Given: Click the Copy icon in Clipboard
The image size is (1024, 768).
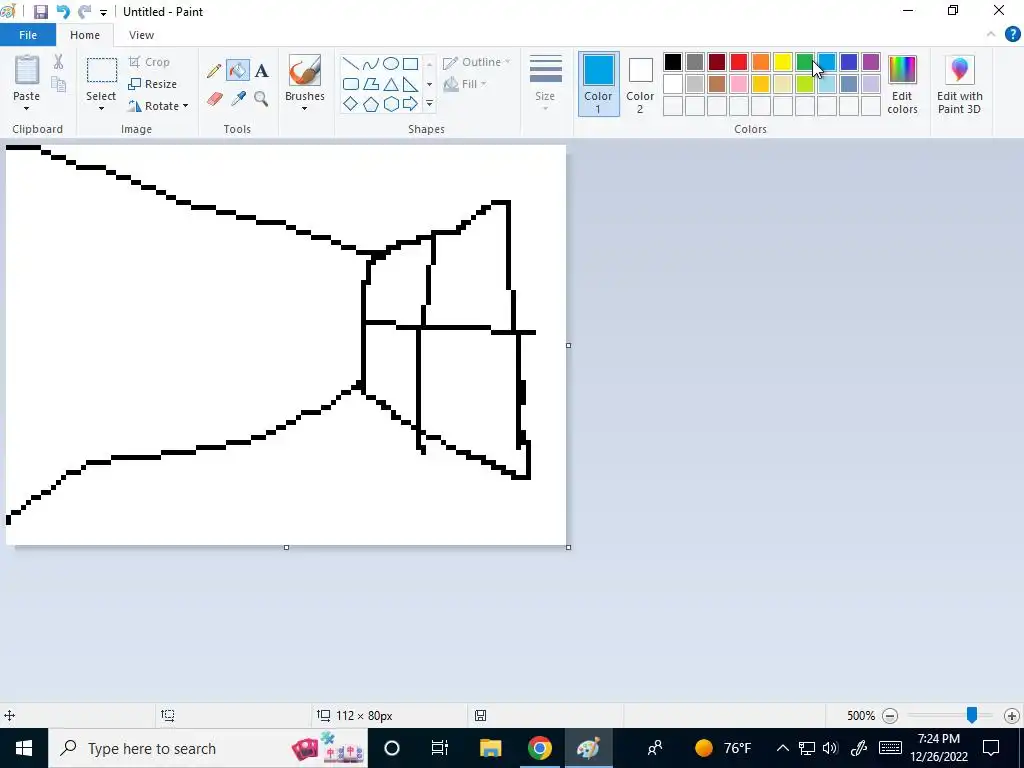Looking at the screenshot, I should coord(58,84).
